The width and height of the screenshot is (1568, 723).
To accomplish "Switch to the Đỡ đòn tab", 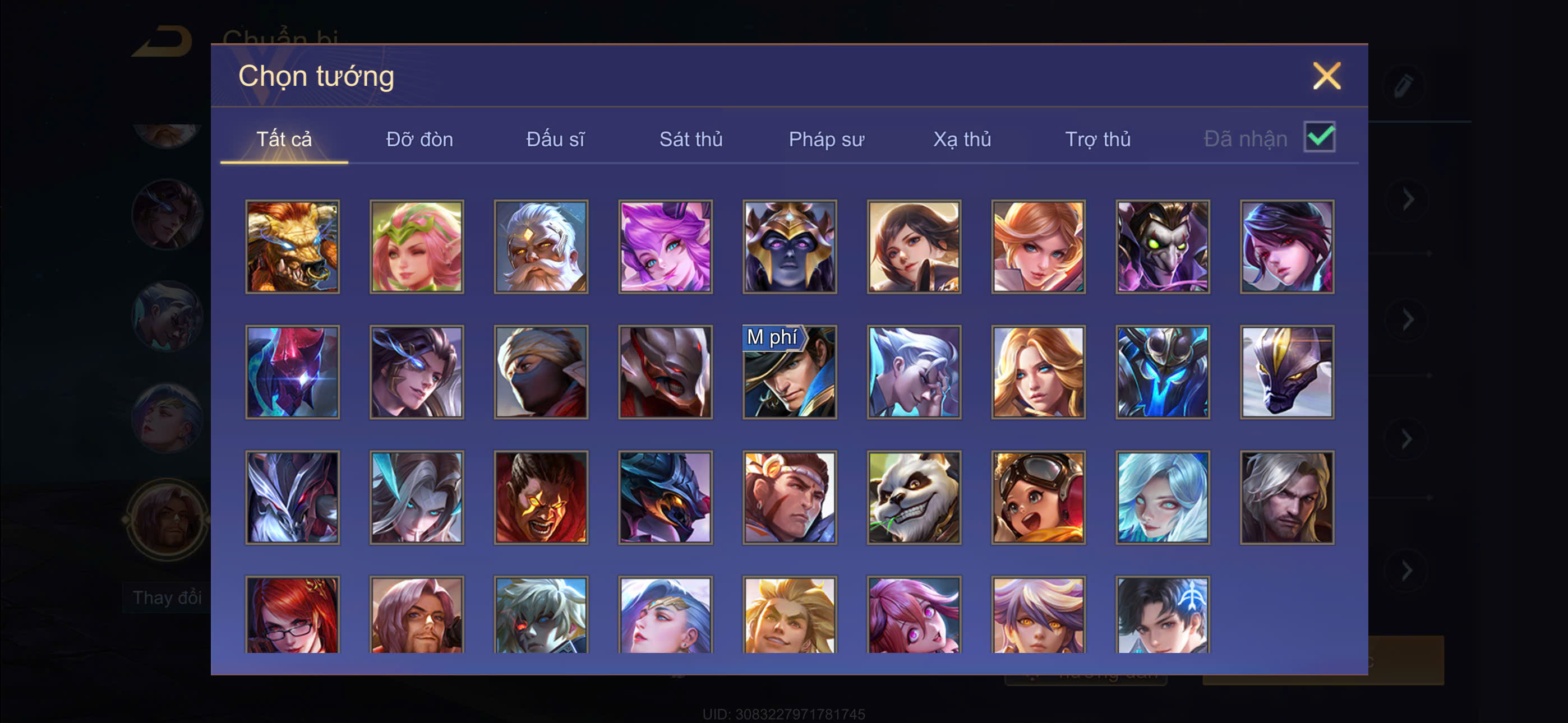I will pos(419,140).
